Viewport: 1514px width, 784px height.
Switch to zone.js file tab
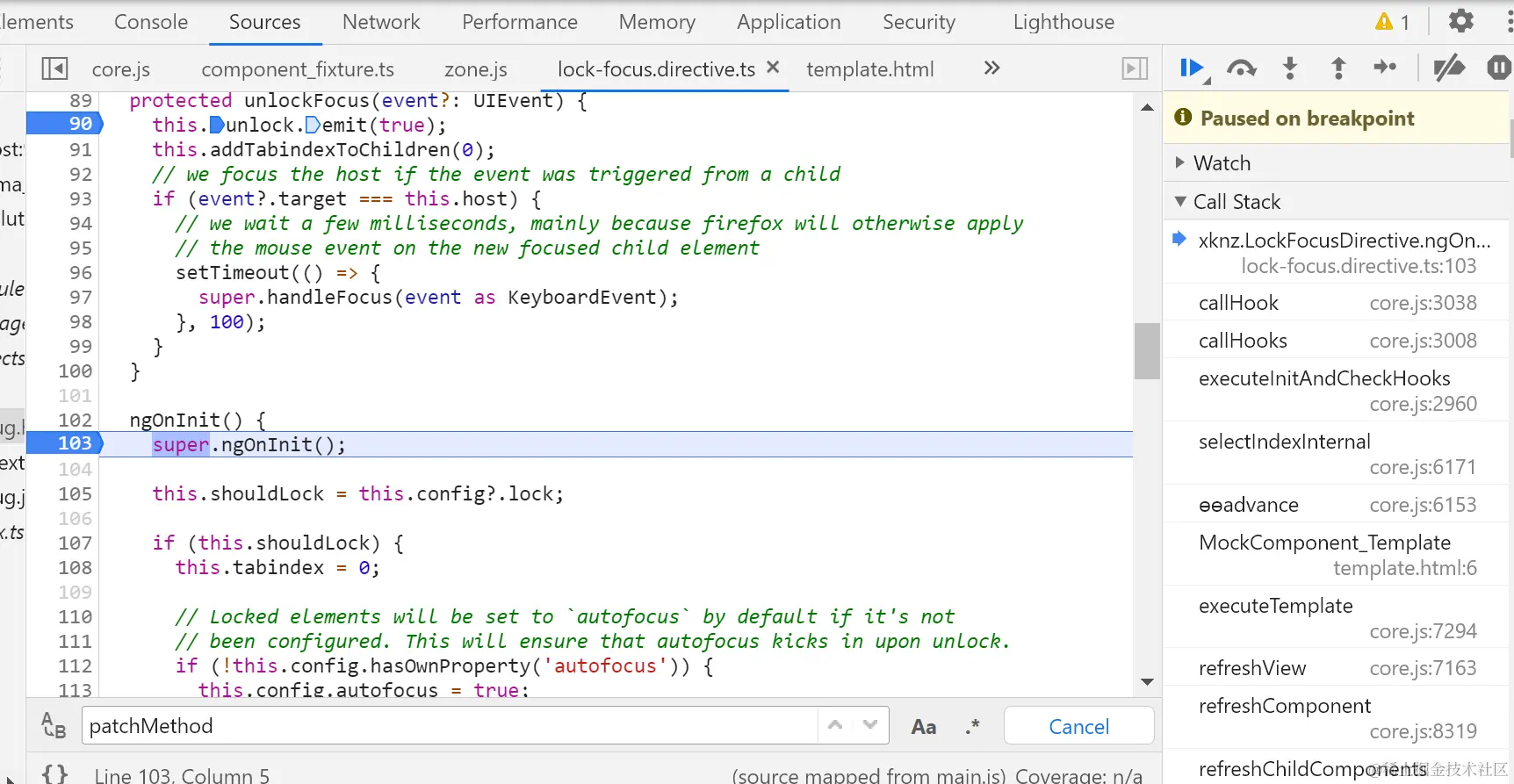tap(476, 69)
